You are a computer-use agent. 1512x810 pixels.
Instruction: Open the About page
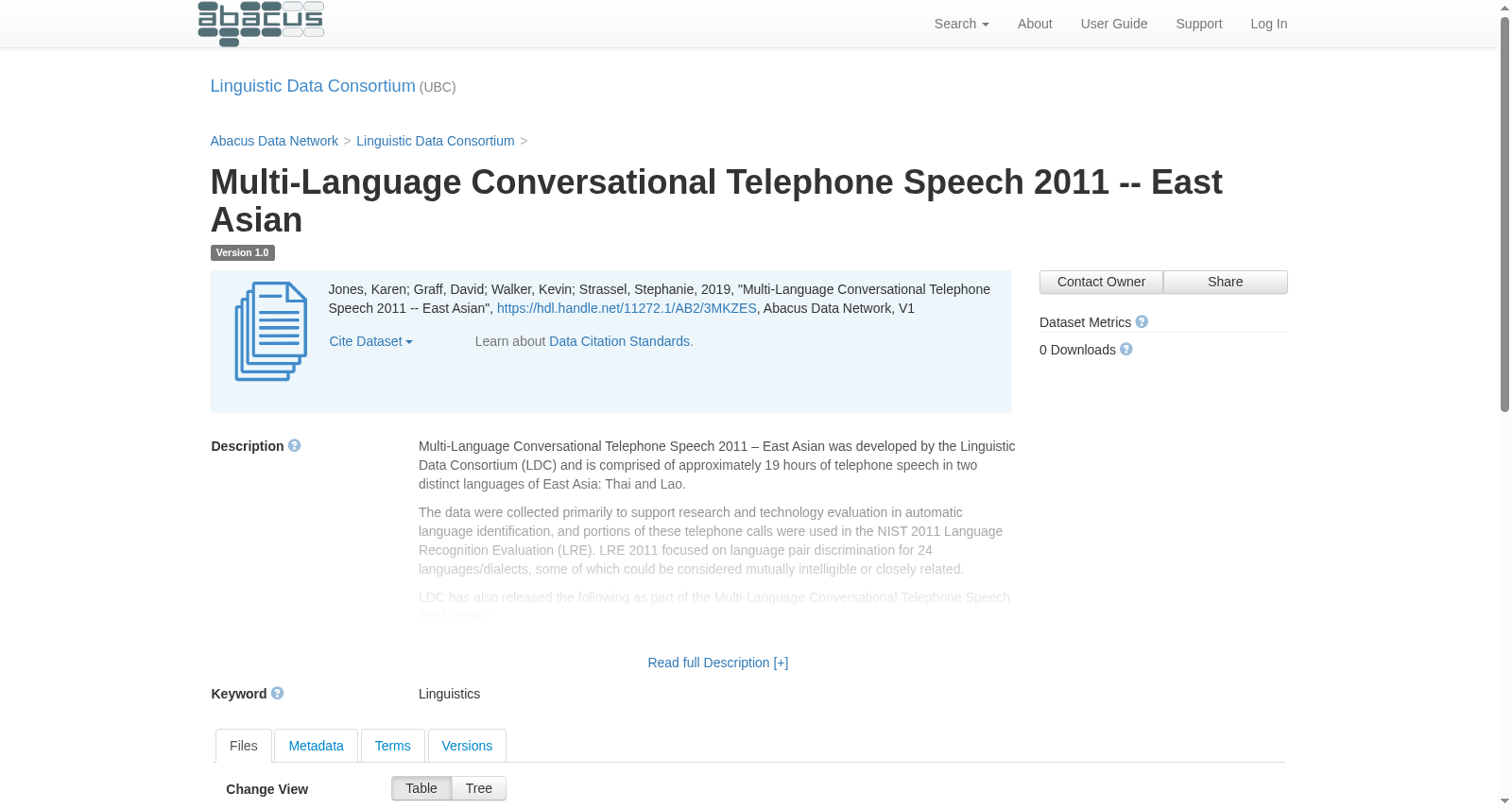[1035, 24]
